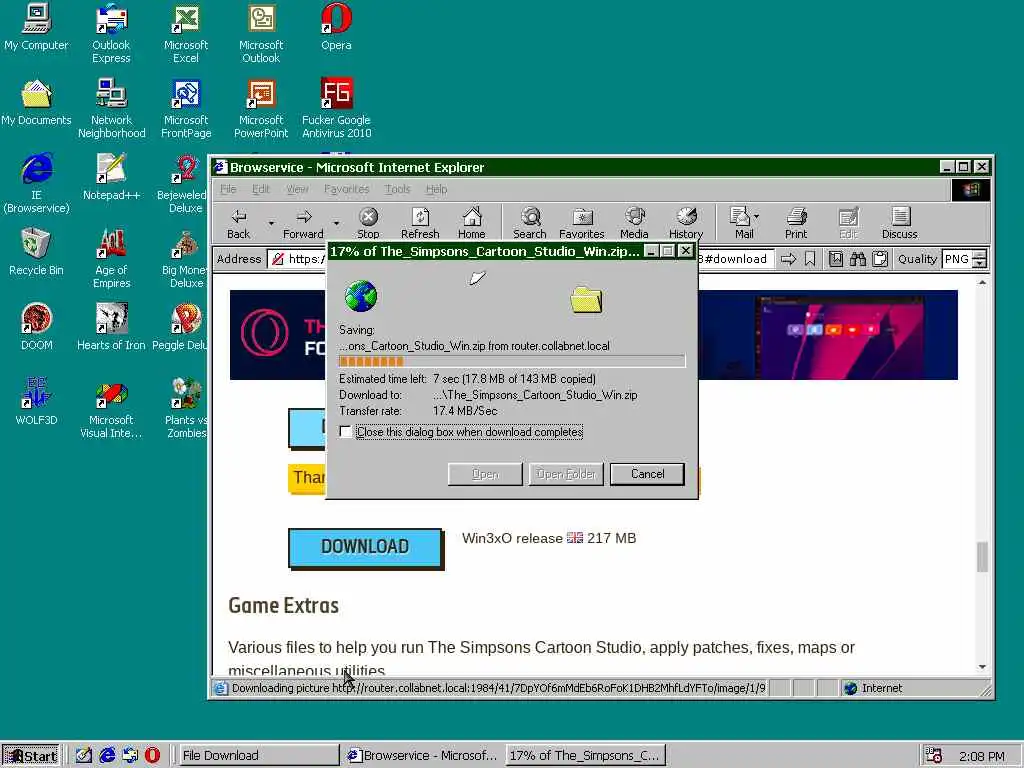Open the Search toolbar pane
Image resolution: width=1024 pixels, height=768 pixels.
pyautogui.click(x=530, y=223)
